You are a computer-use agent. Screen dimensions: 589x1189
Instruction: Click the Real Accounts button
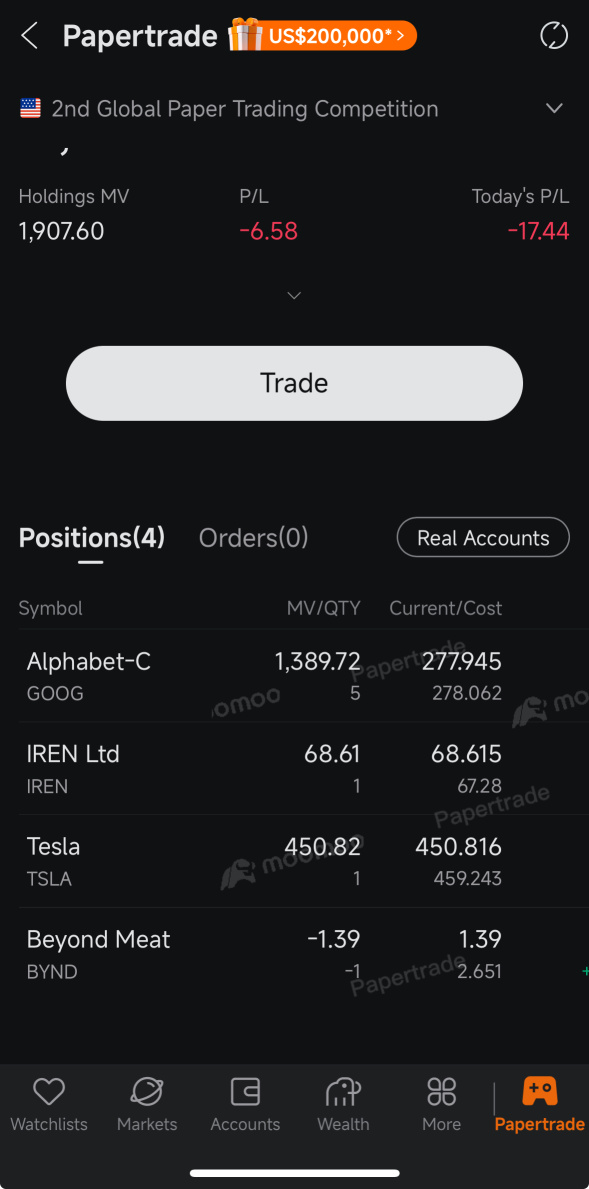483,538
